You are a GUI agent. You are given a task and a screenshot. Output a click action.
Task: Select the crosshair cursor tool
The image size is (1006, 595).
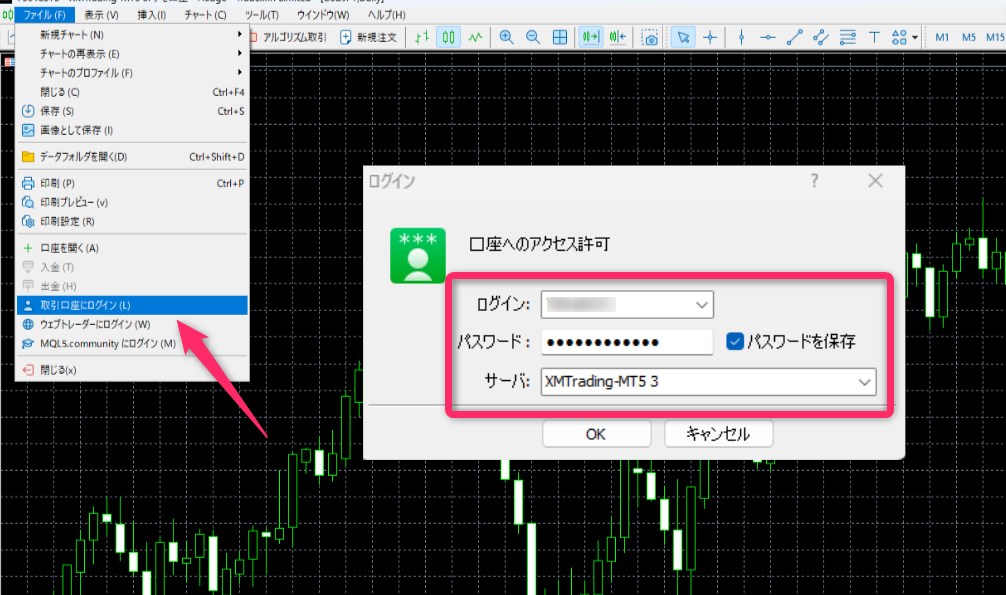point(712,36)
